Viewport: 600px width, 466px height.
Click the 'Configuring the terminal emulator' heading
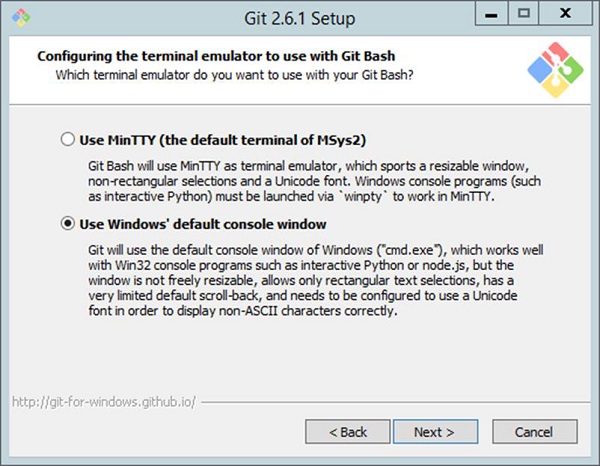pyautogui.click(x=180, y=56)
